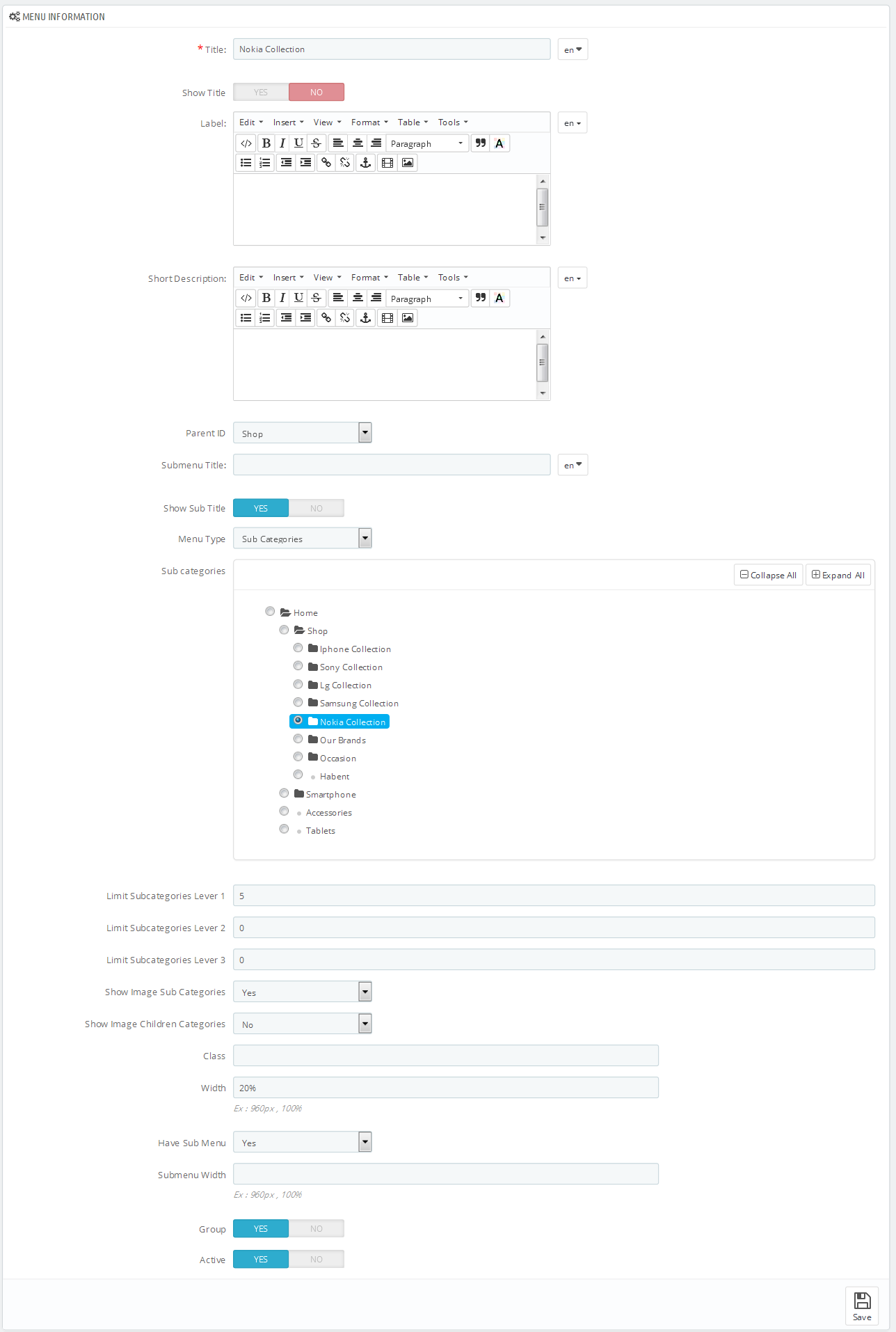This screenshot has height=1332, width=896.
Task: Open Table menu in Short Description editor
Action: [413, 278]
